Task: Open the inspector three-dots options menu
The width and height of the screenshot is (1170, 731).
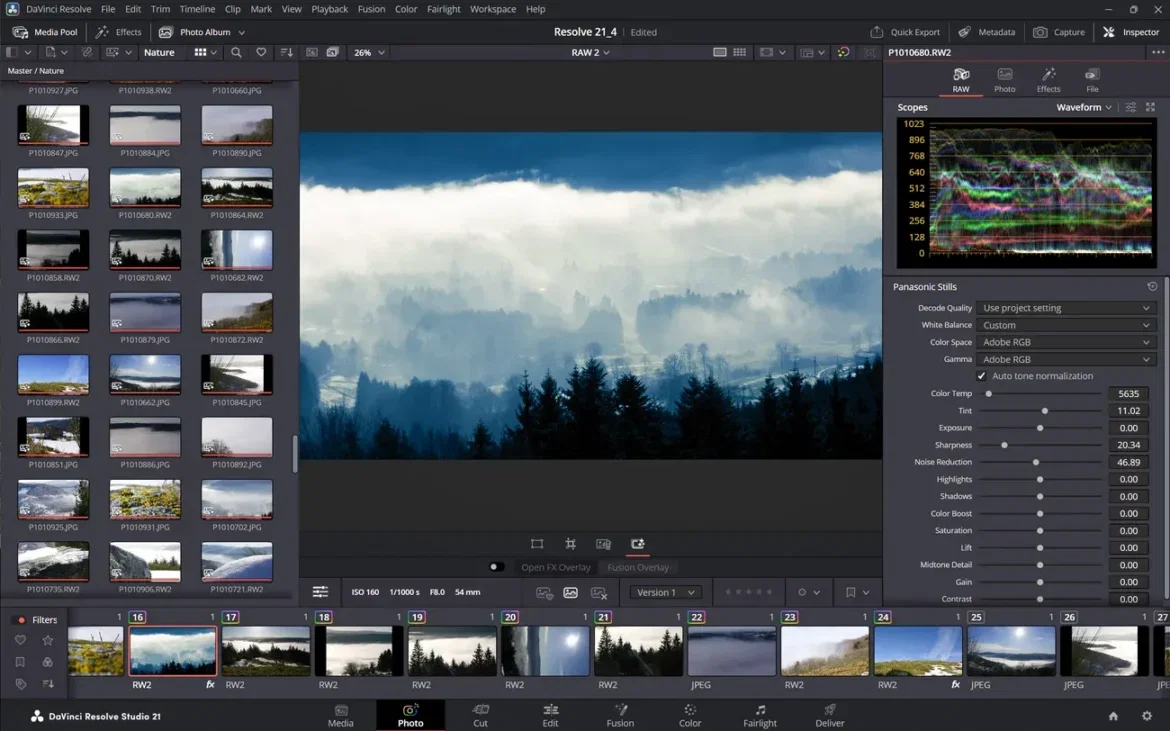Action: click(x=1157, y=52)
